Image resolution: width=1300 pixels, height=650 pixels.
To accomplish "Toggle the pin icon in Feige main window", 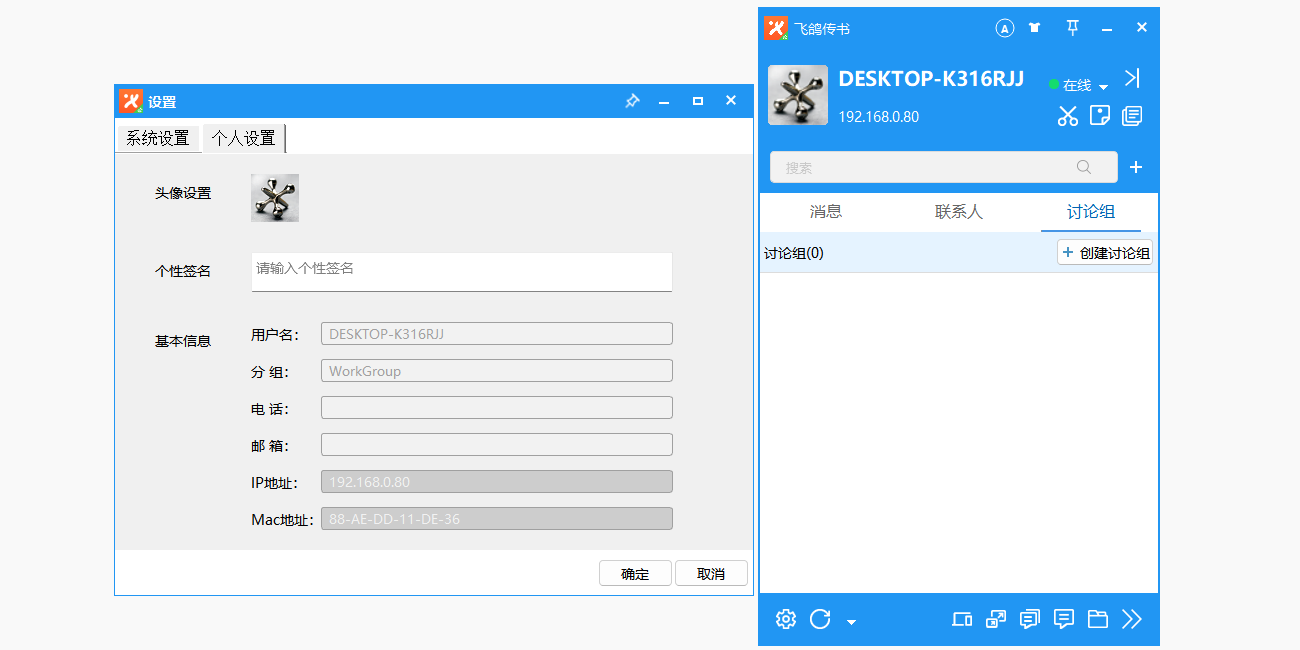I will [x=1072, y=28].
